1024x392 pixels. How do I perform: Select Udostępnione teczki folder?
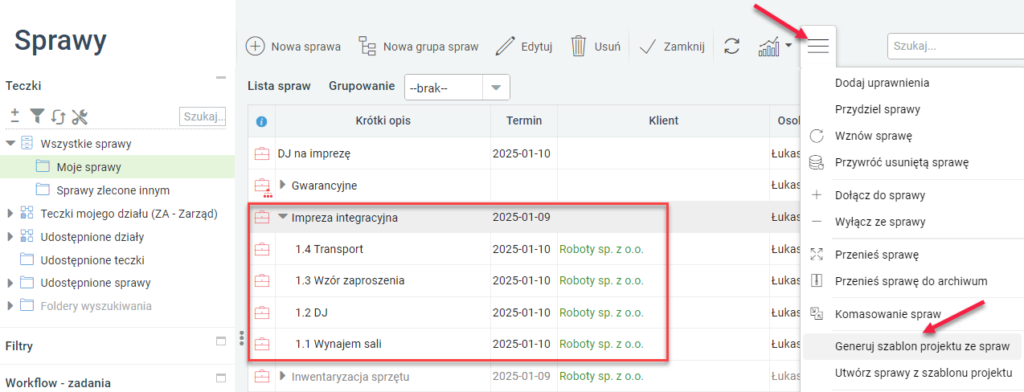pos(92,260)
